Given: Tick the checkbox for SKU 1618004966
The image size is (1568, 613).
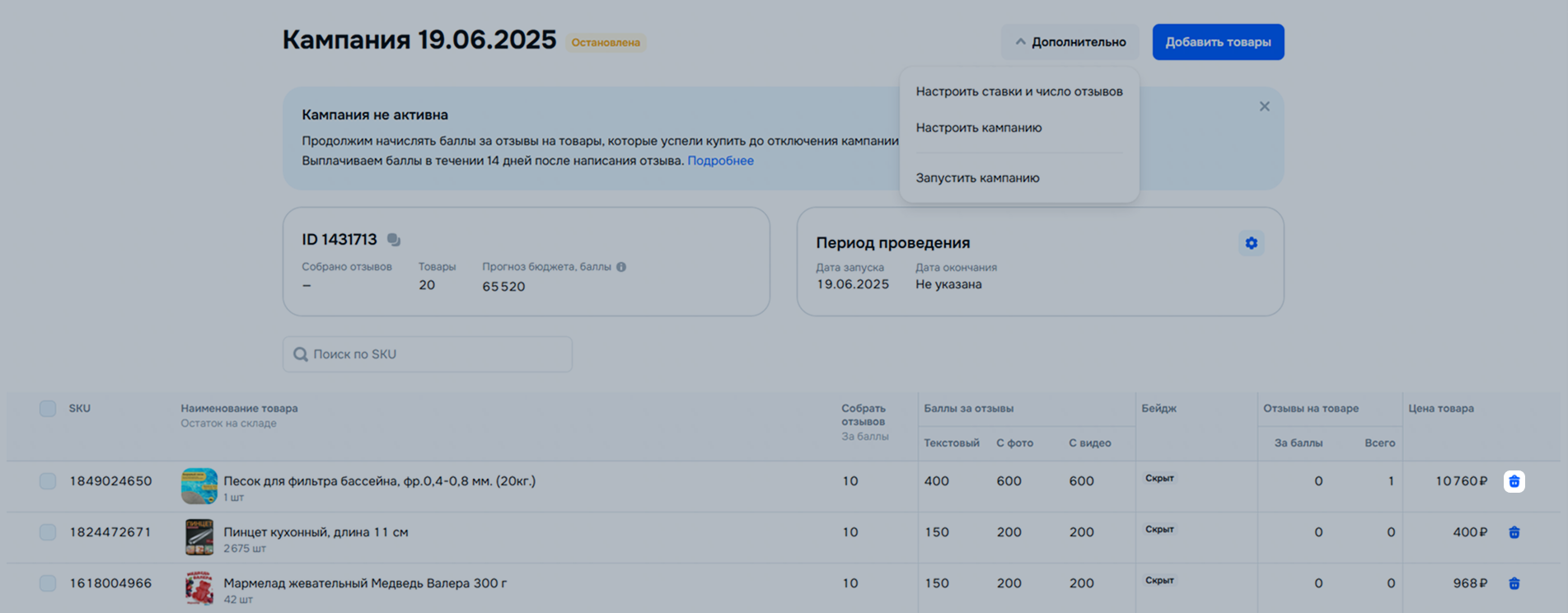Looking at the screenshot, I should pyautogui.click(x=48, y=583).
